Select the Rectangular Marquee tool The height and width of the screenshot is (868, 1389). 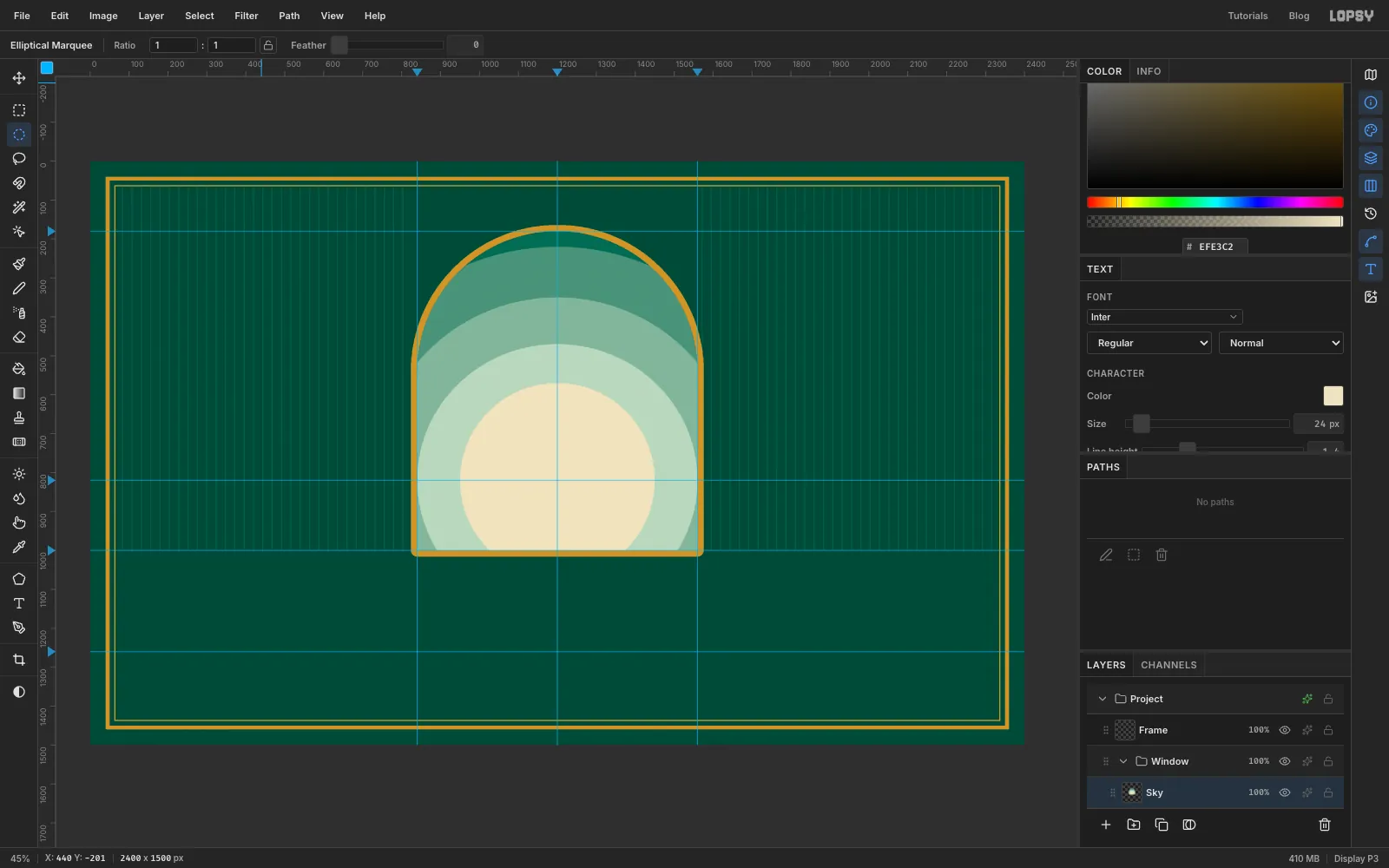coord(19,110)
